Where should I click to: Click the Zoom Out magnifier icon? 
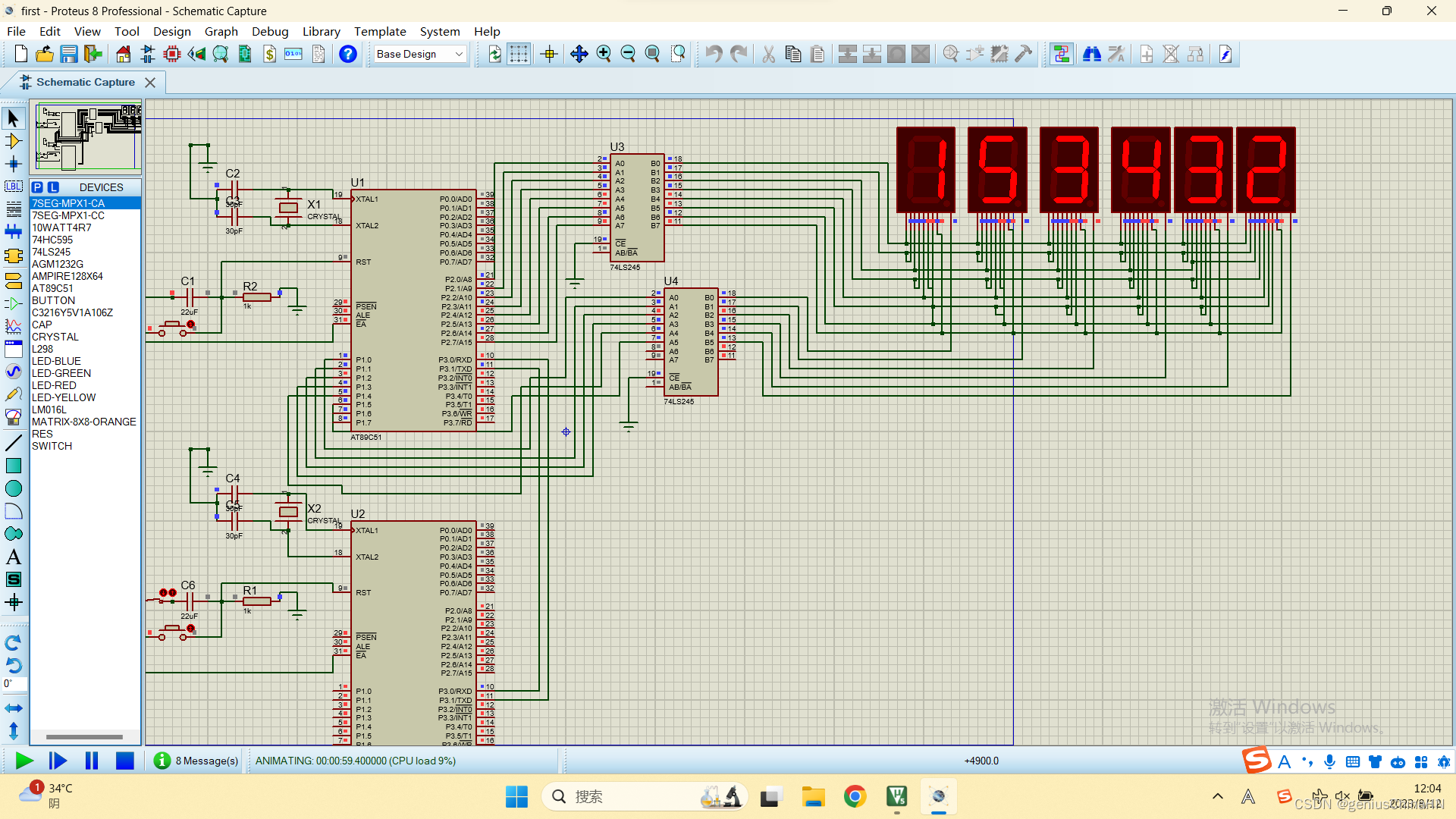coord(628,54)
